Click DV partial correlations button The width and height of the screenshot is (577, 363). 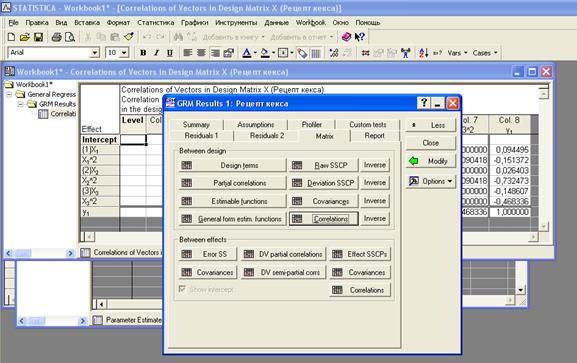(283, 254)
